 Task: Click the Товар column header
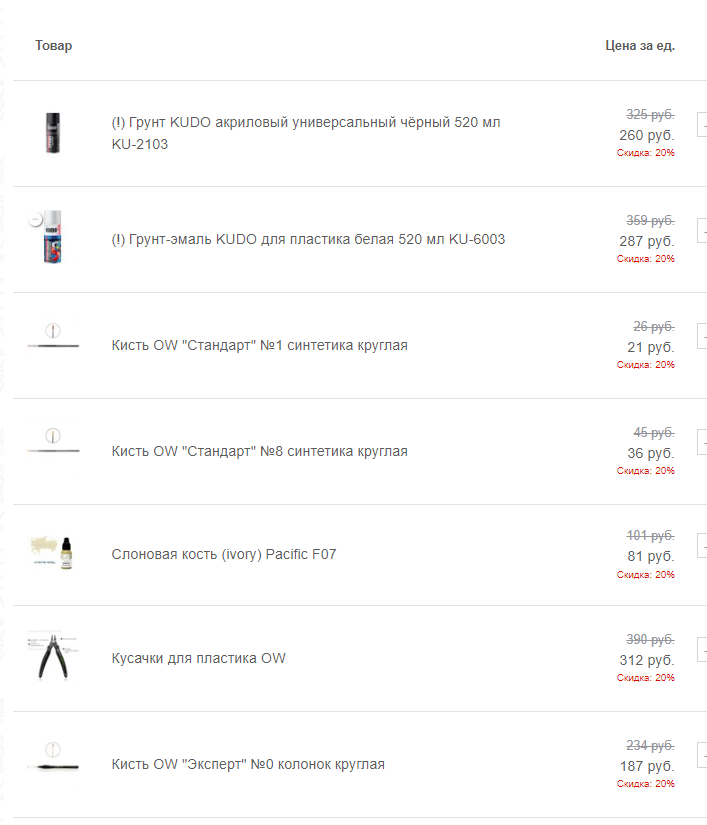[54, 45]
